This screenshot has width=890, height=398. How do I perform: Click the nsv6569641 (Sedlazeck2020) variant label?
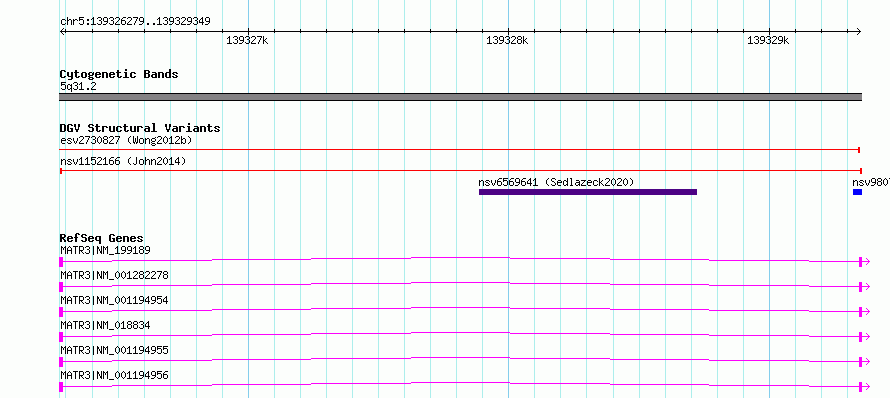point(556,182)
